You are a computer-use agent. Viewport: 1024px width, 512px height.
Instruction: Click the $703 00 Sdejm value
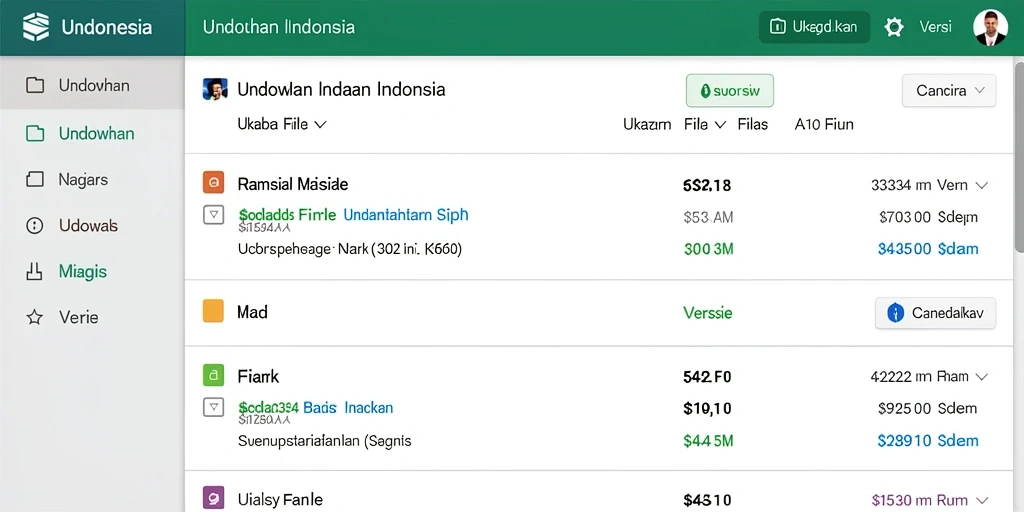[928, 217]
